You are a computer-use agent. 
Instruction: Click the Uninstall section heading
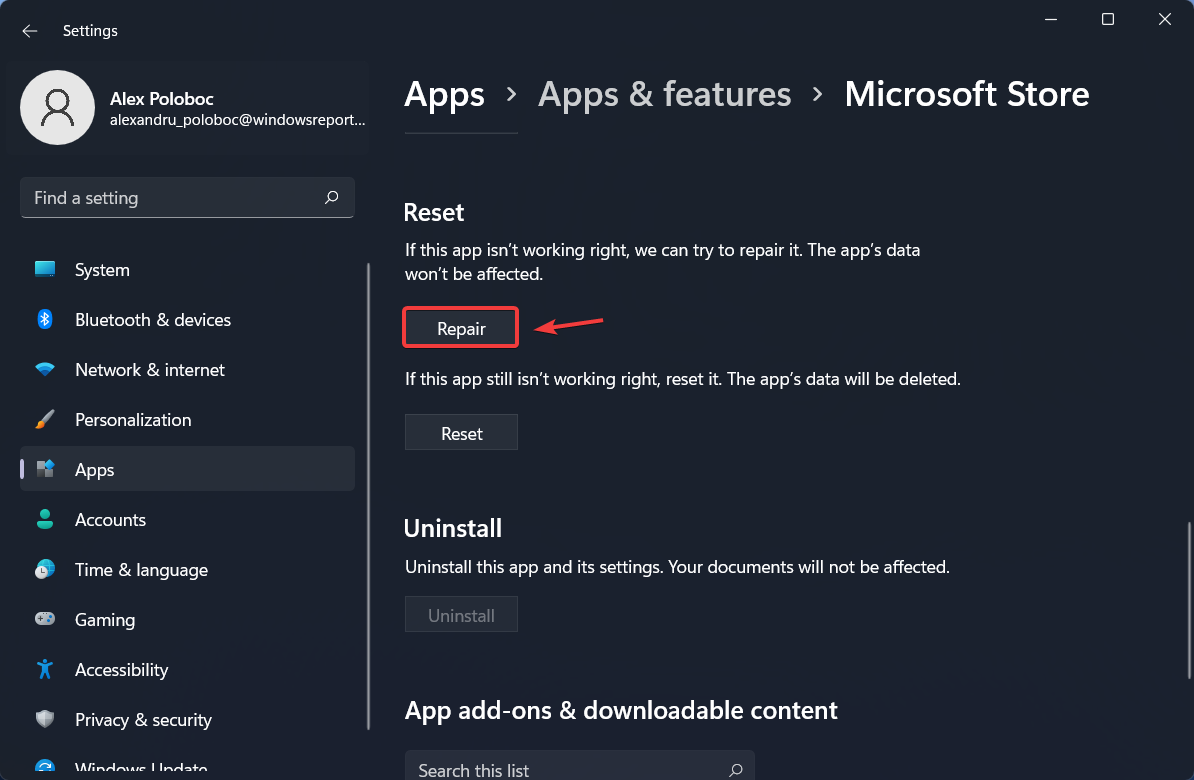(x=453, y=528)
